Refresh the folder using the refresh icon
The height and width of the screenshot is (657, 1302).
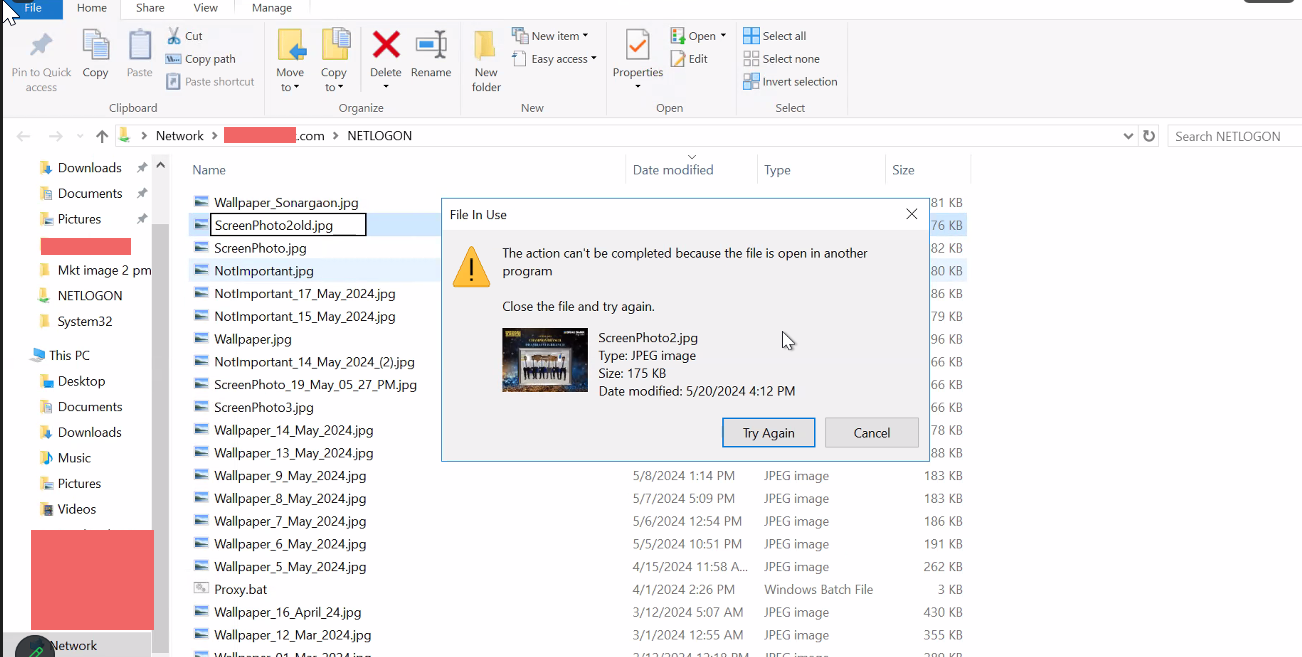pyautogui.click(x=1150, y=135)
